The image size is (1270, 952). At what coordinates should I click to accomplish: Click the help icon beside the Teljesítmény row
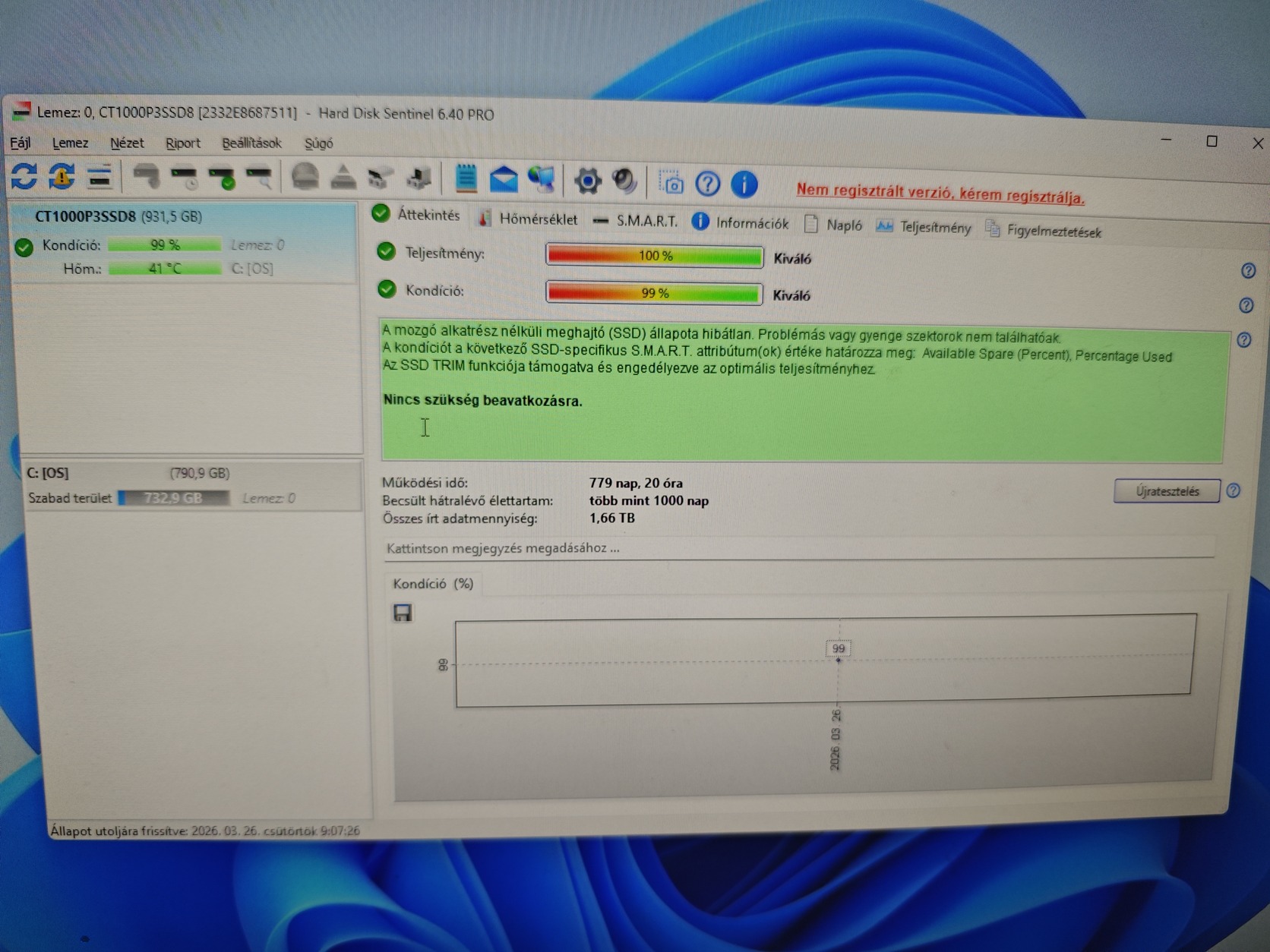tap(1248, 270)
